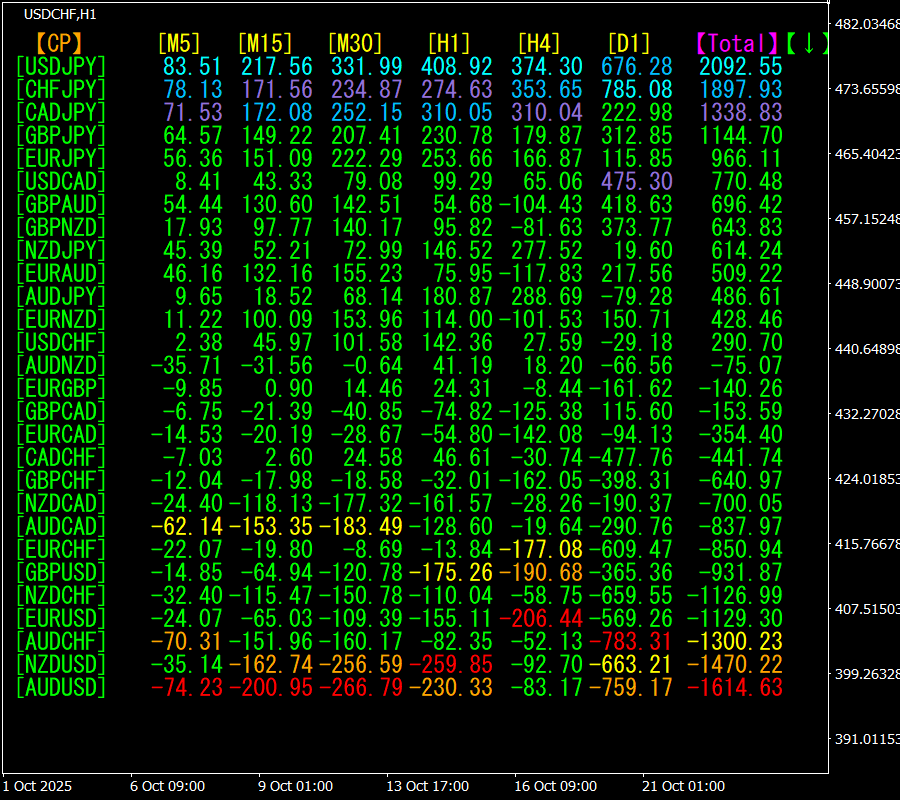Select the AUDUSD pair label
The height and width of the screenshot is (800, 900).
[60, 687]
